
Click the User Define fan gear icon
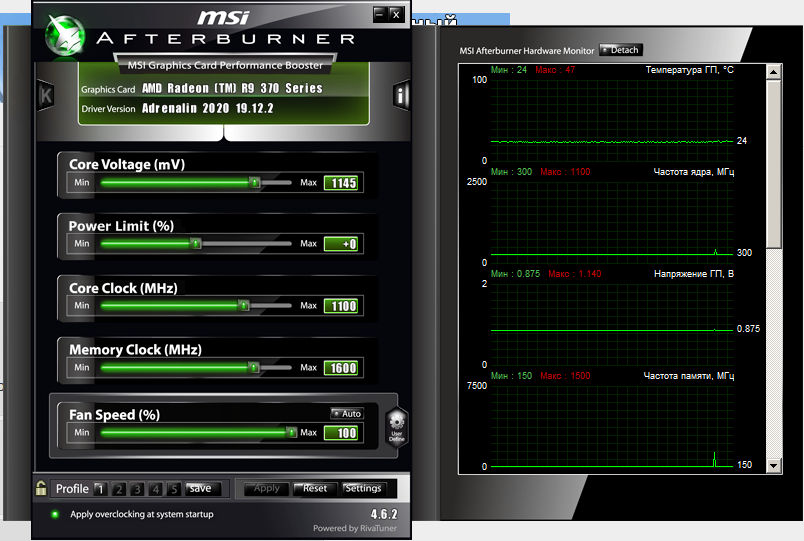(x=397, y=427)
